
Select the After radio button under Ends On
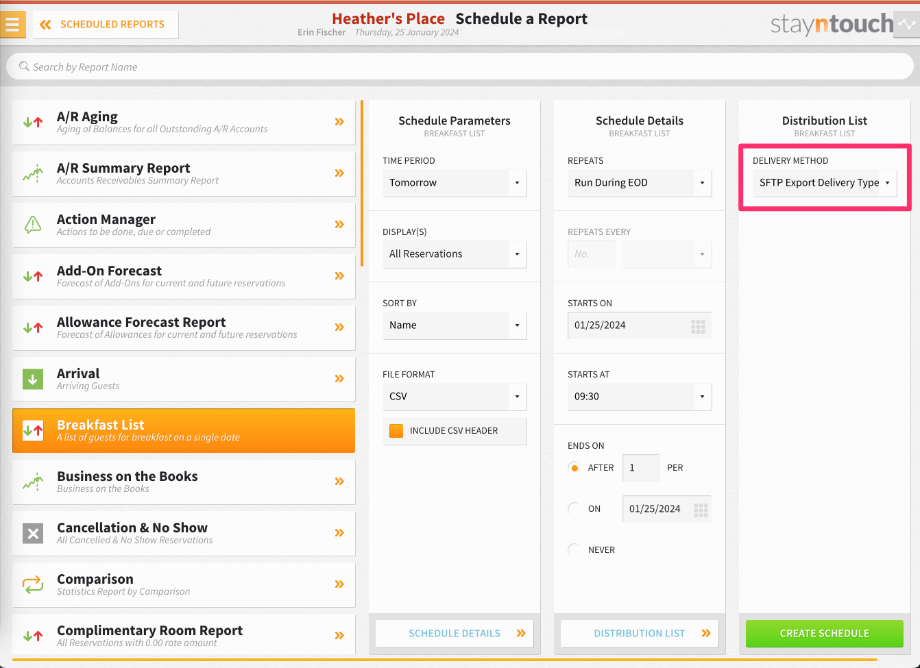574,468
